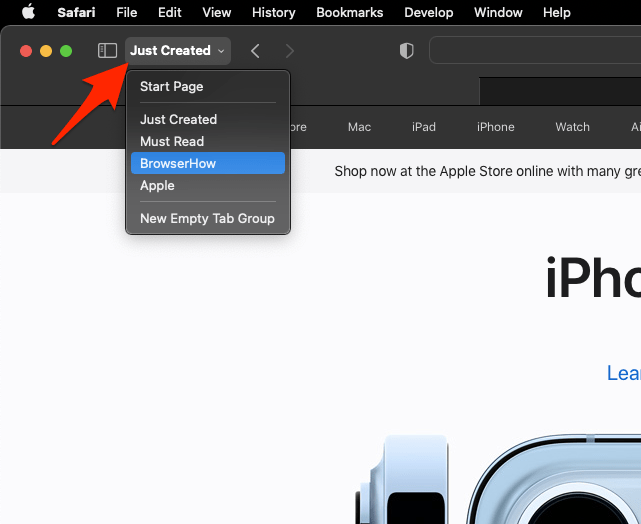Click the Safari address bar
The width and height of the screenshot is (641, 524).
[x=535, y=51]
